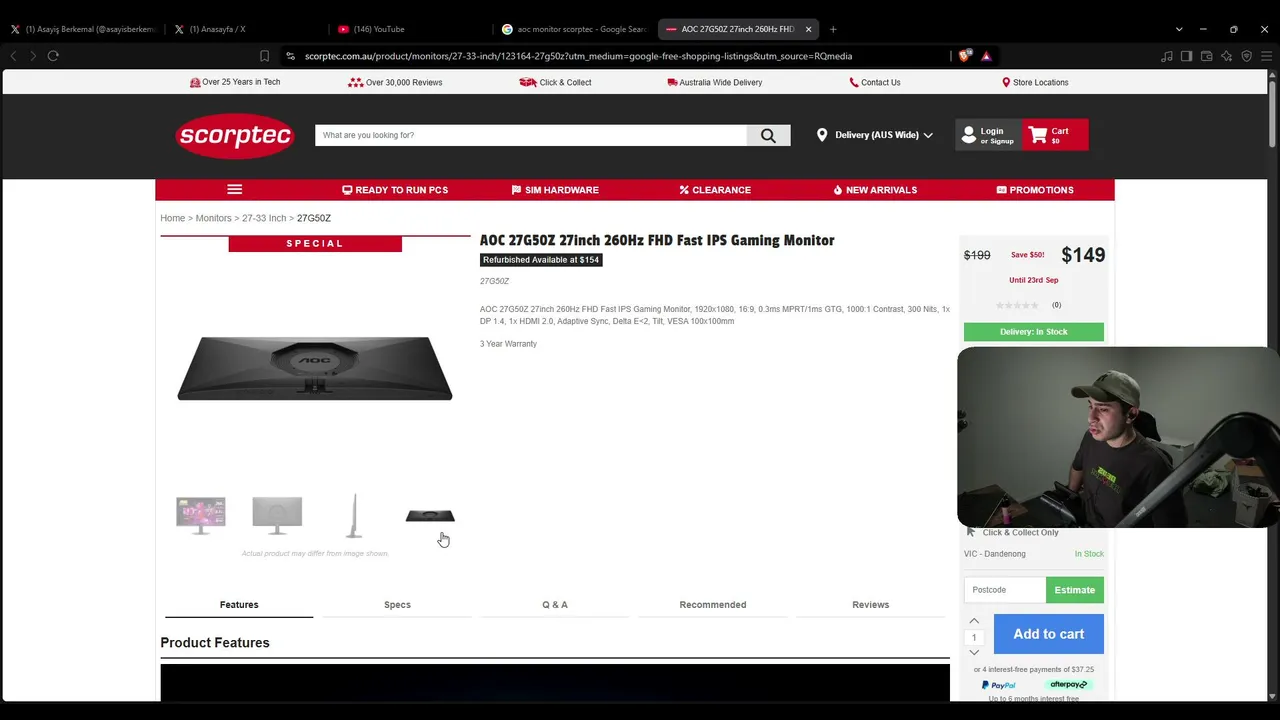Click the browser address bar URL

[x=578, y=56]
